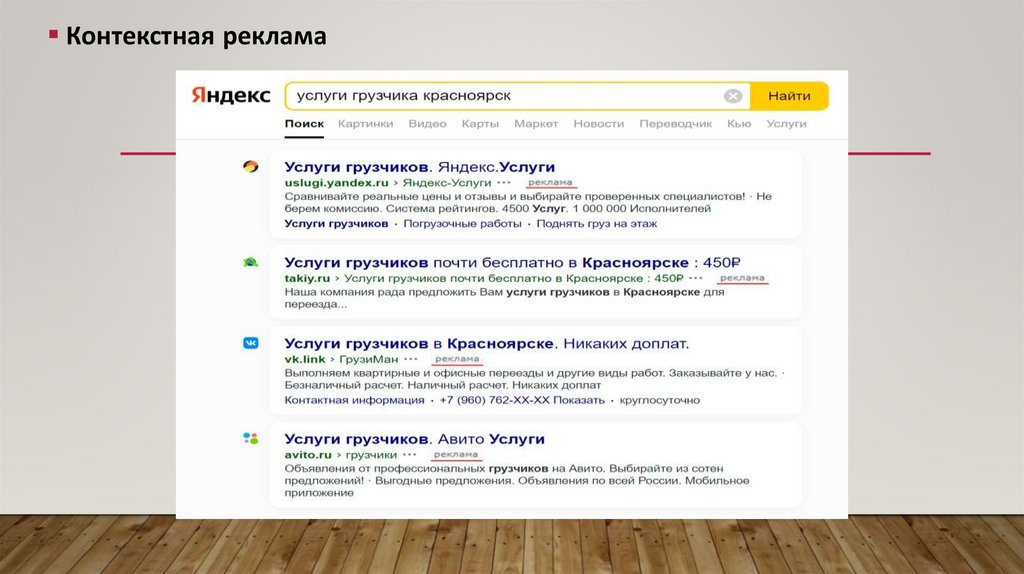Click the slide title 'Контекстная реклама'

(196, 36)
